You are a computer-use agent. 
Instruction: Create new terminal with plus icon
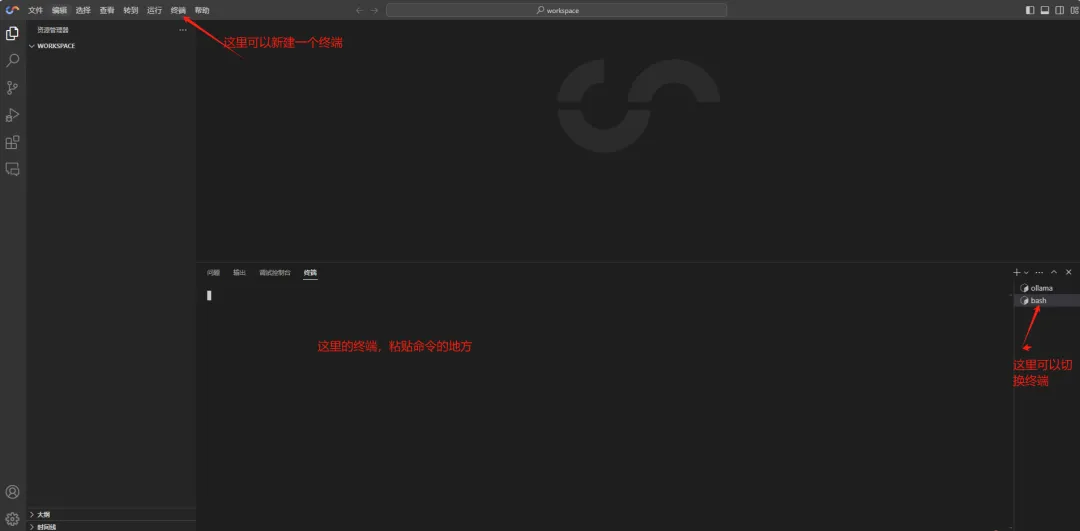(1017, 273)
